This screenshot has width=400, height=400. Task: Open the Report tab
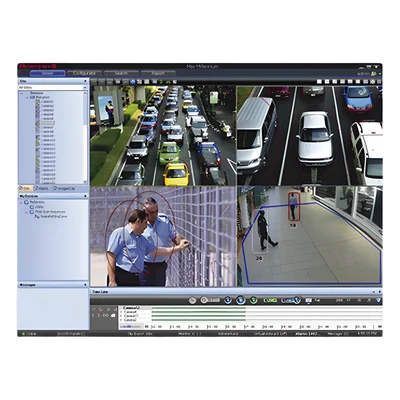158,73
